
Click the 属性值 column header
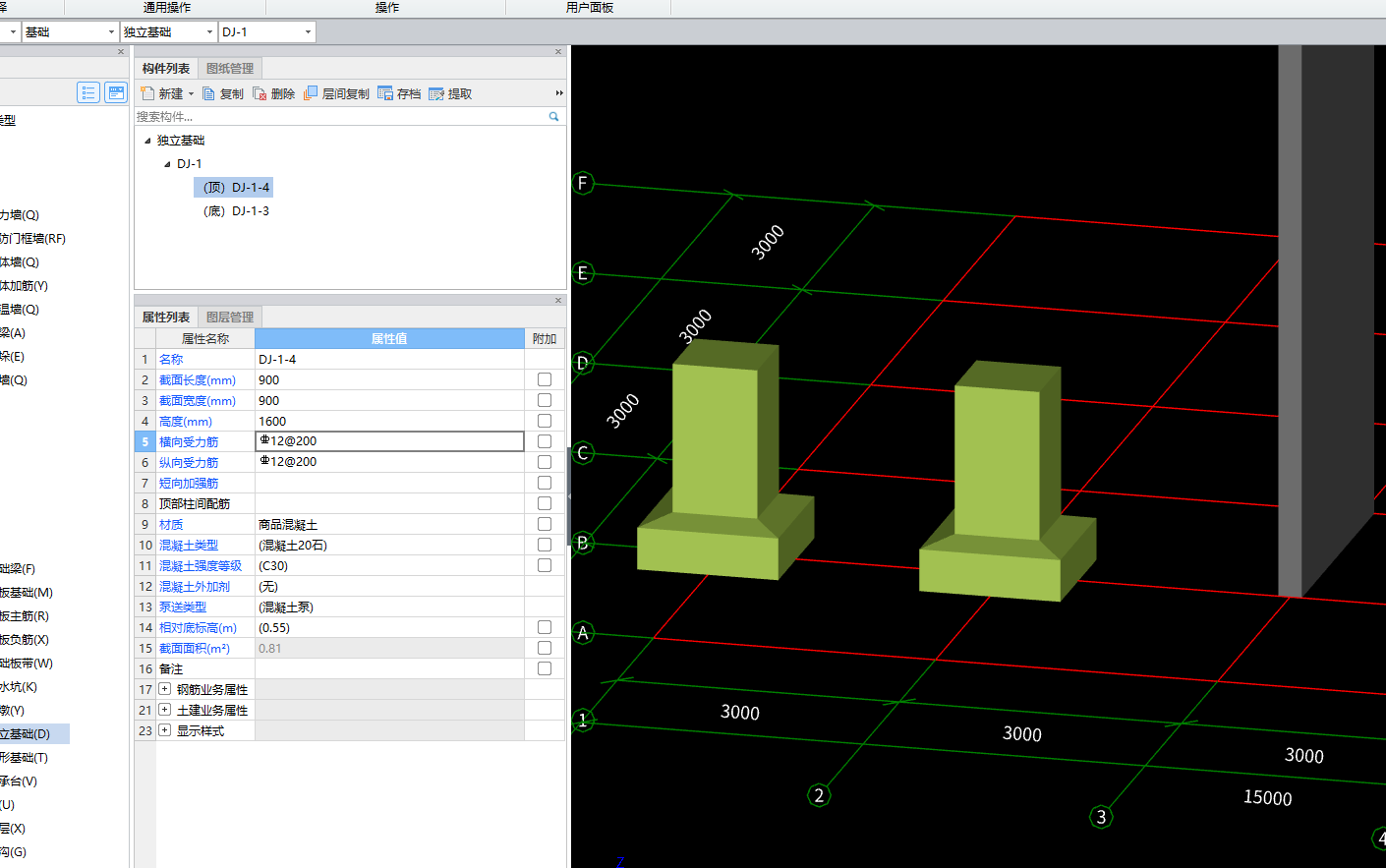click(x=389, y=338)
